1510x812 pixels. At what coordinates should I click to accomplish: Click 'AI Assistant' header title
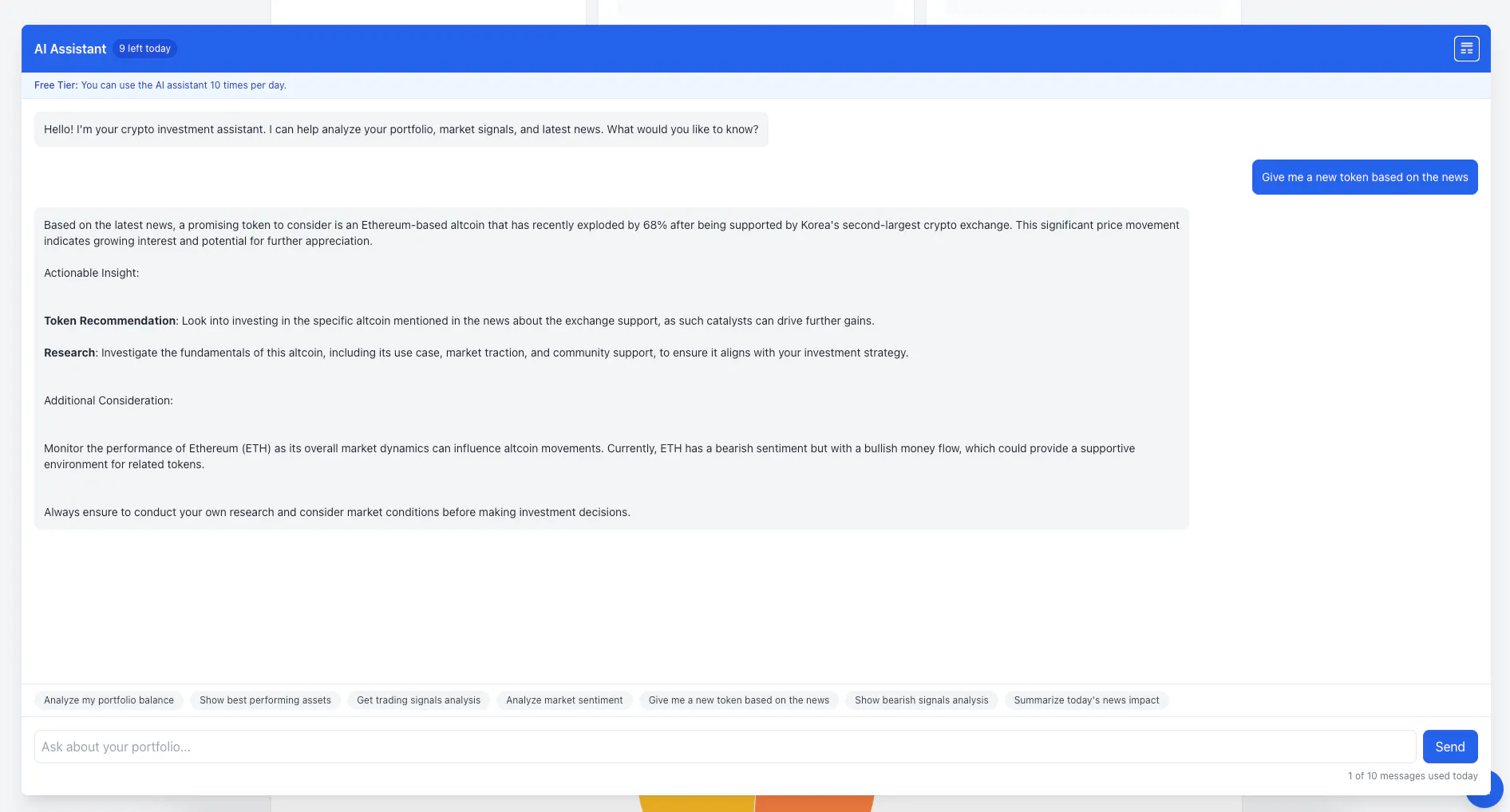coord(70,49)
